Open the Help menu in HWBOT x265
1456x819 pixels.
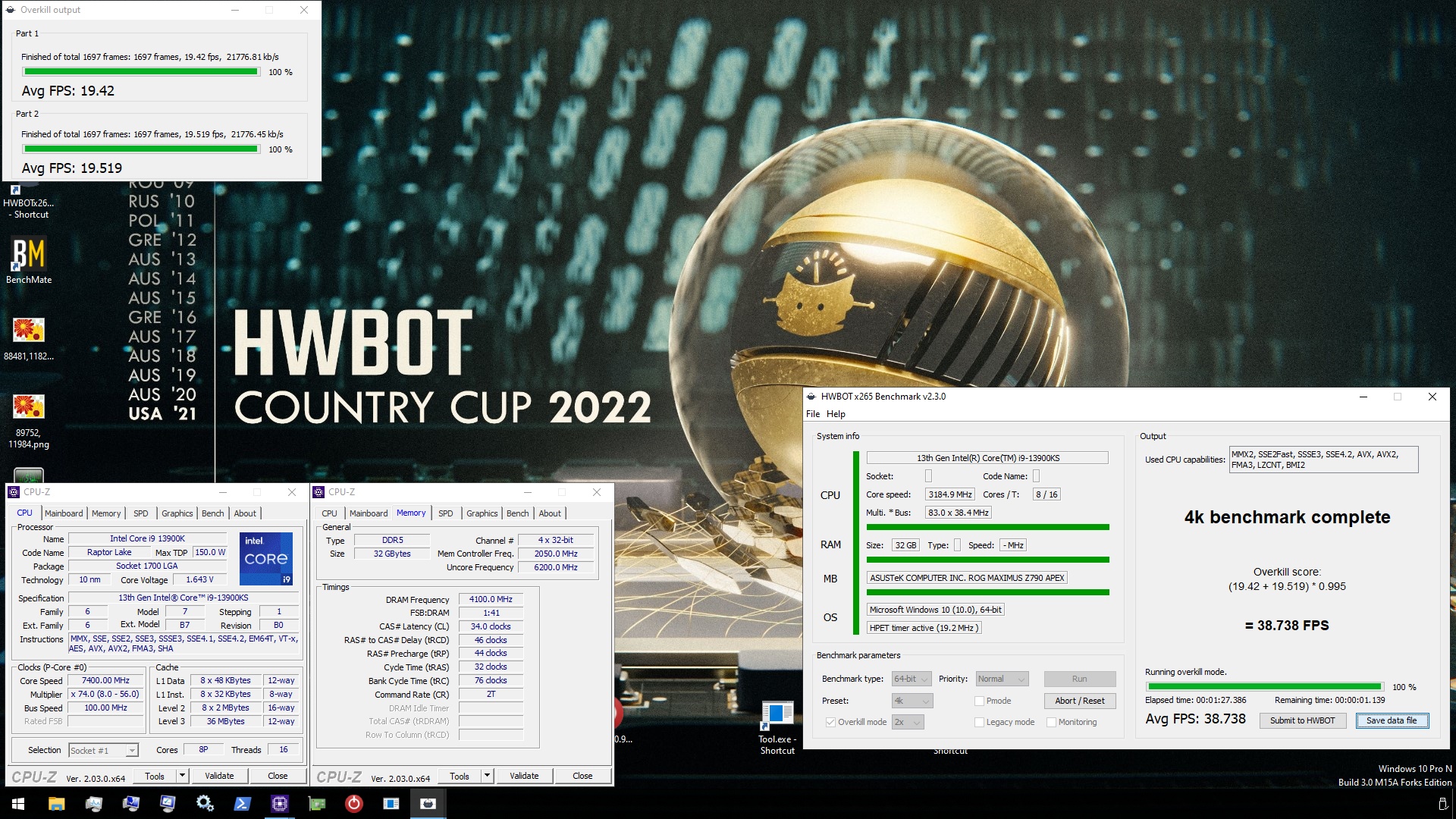point(836,414)
